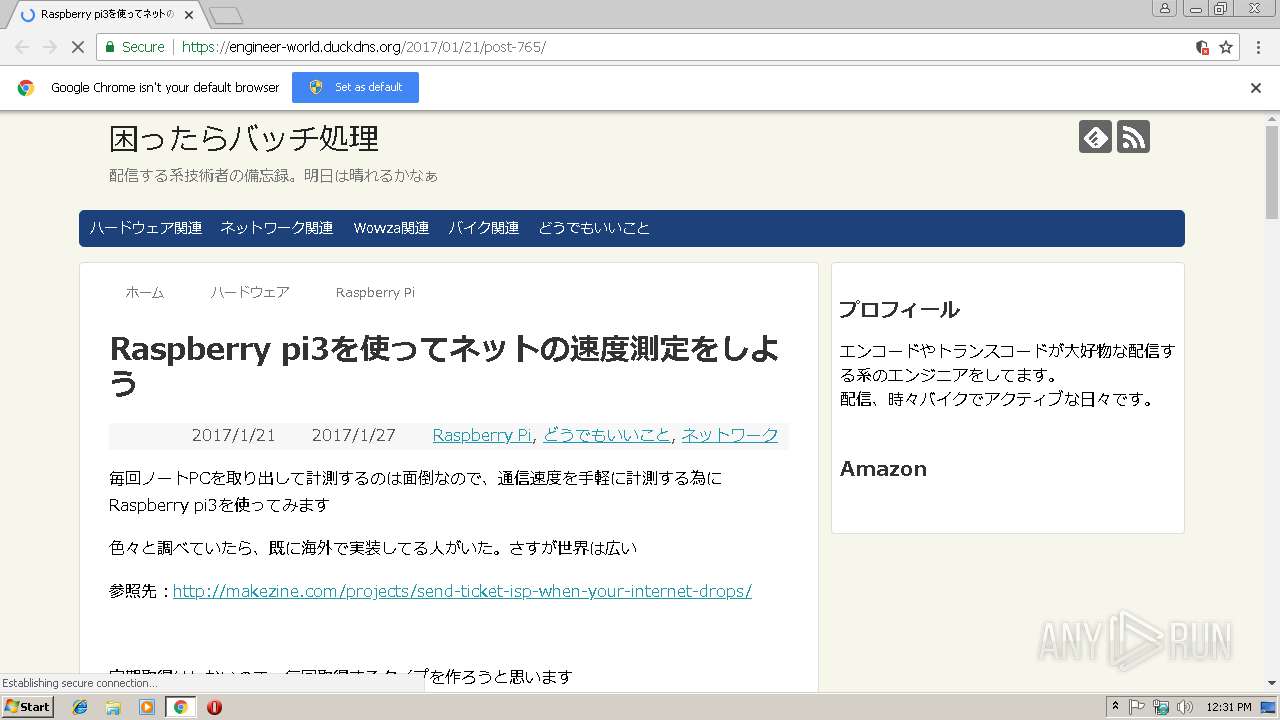Go to ホーム breadcrumb
This screenshot has height=720, width=1280.
145,292
